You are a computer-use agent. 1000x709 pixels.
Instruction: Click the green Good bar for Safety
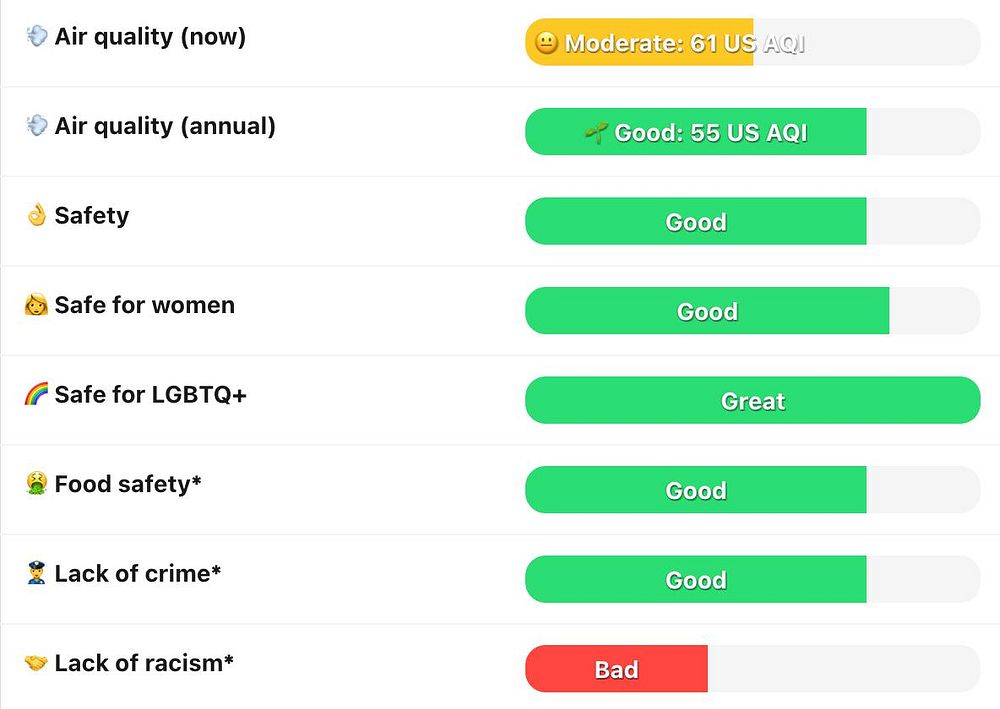[696, 222]
